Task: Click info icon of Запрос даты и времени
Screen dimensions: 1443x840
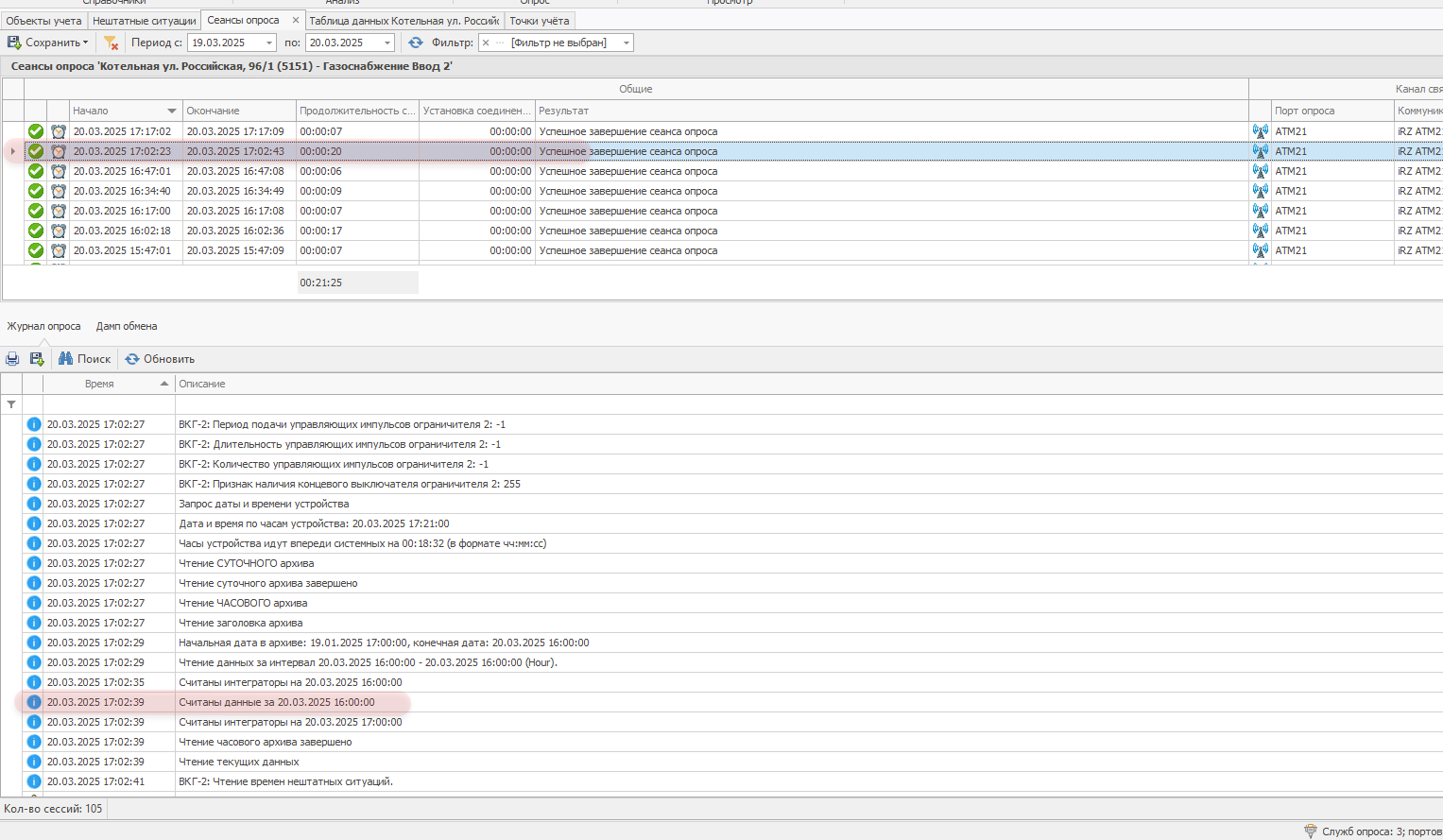Action: tap(34, 504)
